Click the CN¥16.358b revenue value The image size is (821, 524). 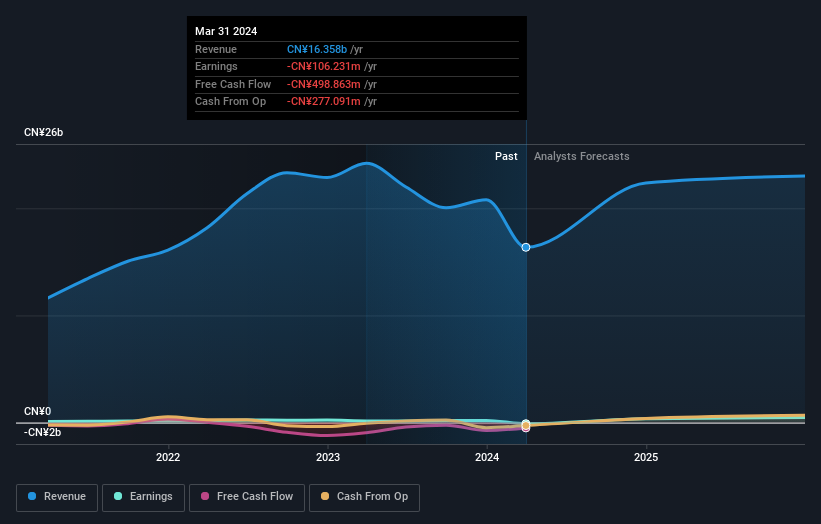317,49
